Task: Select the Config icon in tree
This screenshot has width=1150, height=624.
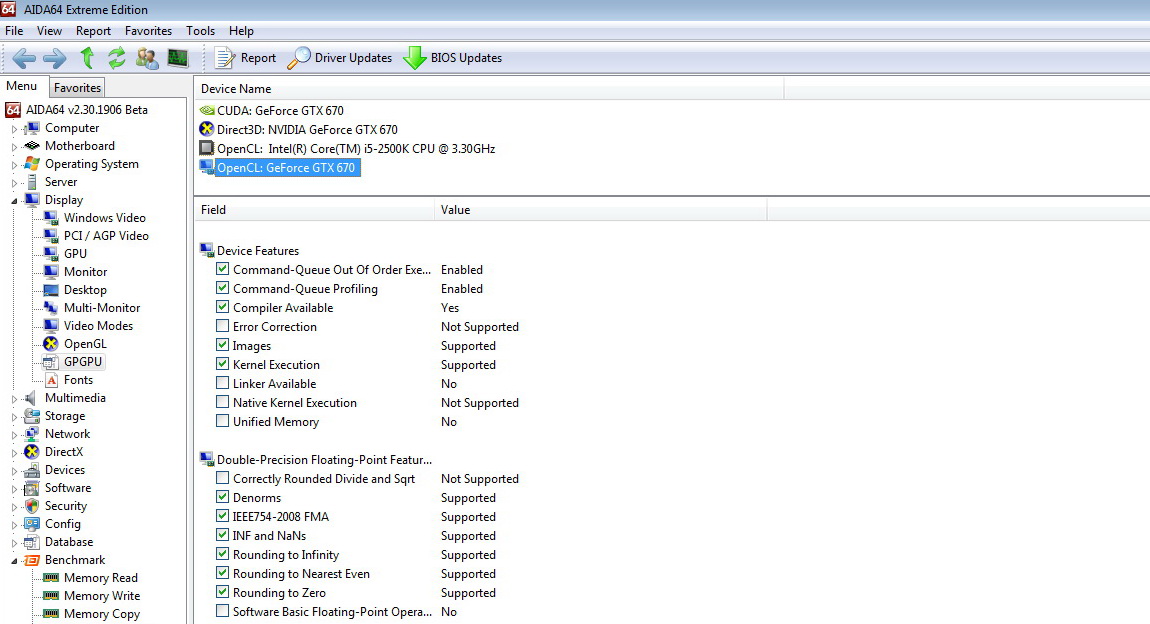Action: click(x=32, y=524)
